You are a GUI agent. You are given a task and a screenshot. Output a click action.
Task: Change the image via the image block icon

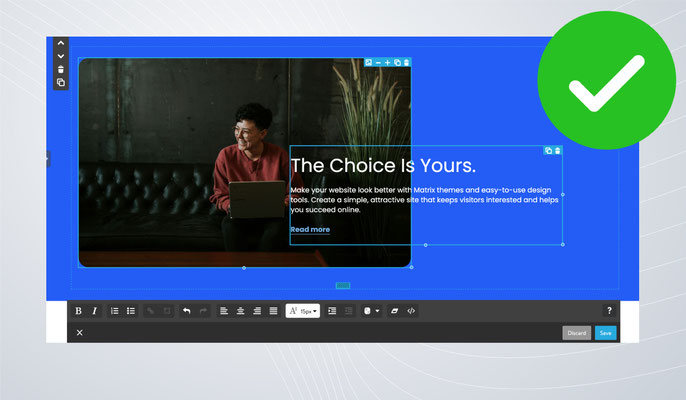[368, 63]
